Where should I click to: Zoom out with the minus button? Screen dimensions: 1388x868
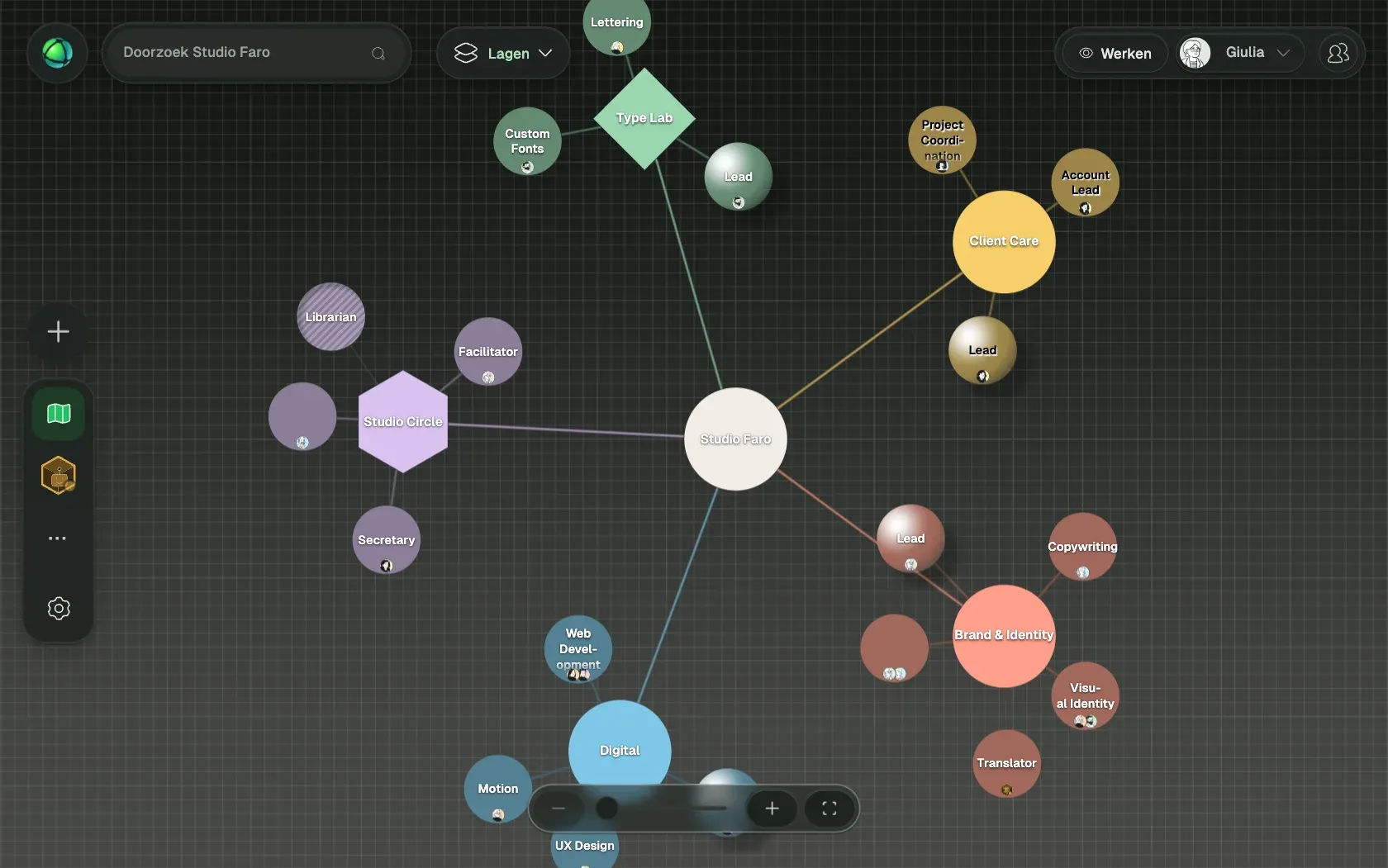559,809
